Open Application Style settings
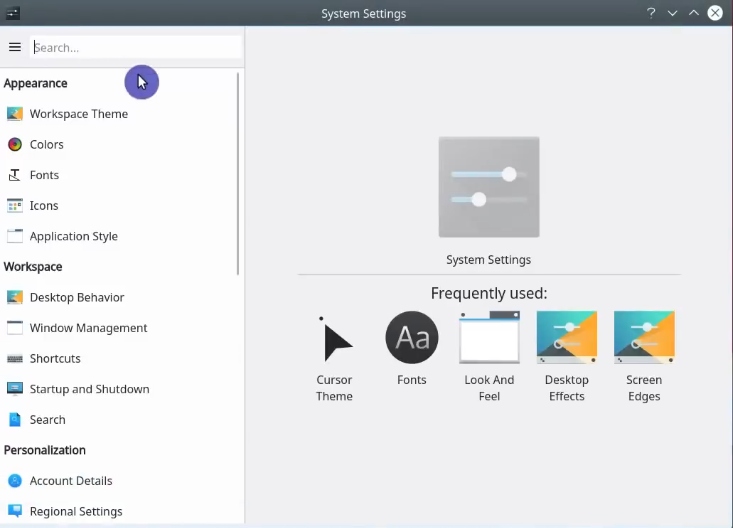Screen dimensions: 733x528 [73, 237]
